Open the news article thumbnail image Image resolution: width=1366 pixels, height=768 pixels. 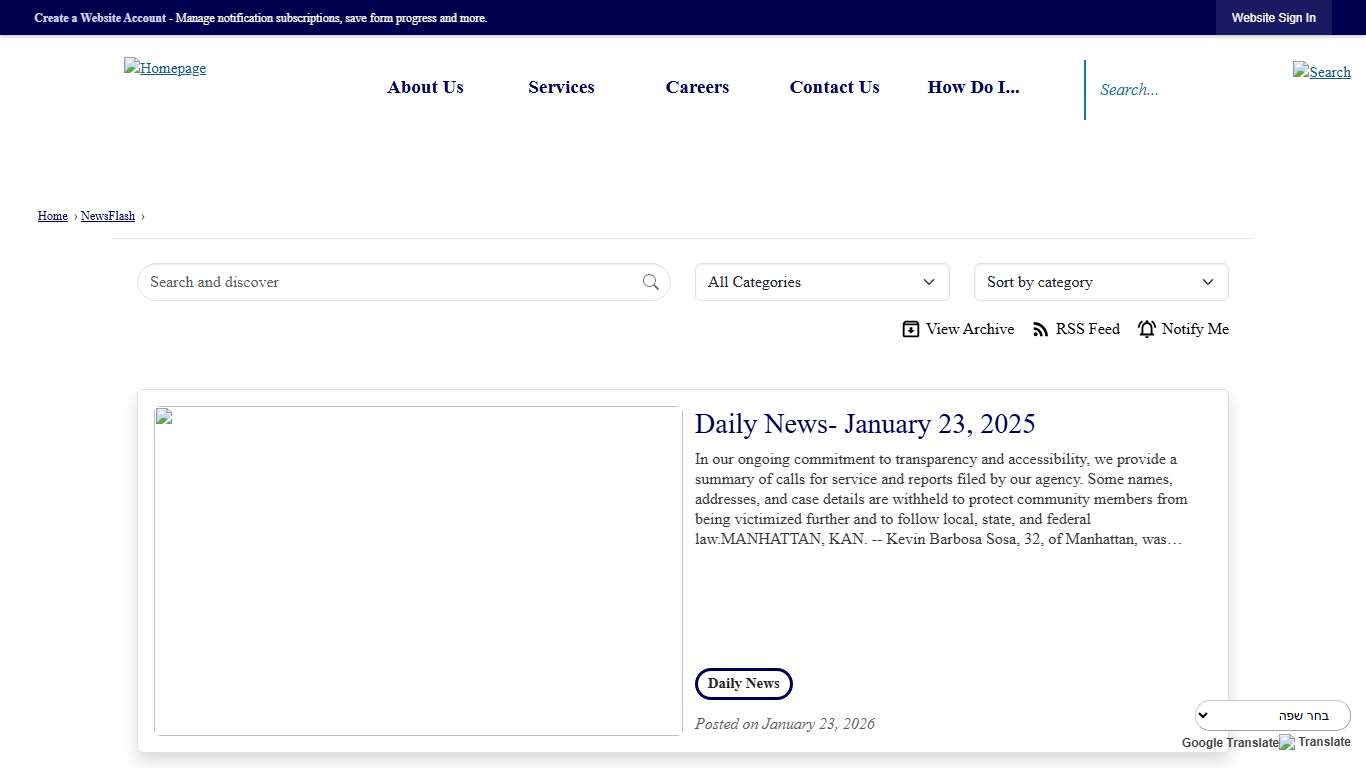[418, 570]
